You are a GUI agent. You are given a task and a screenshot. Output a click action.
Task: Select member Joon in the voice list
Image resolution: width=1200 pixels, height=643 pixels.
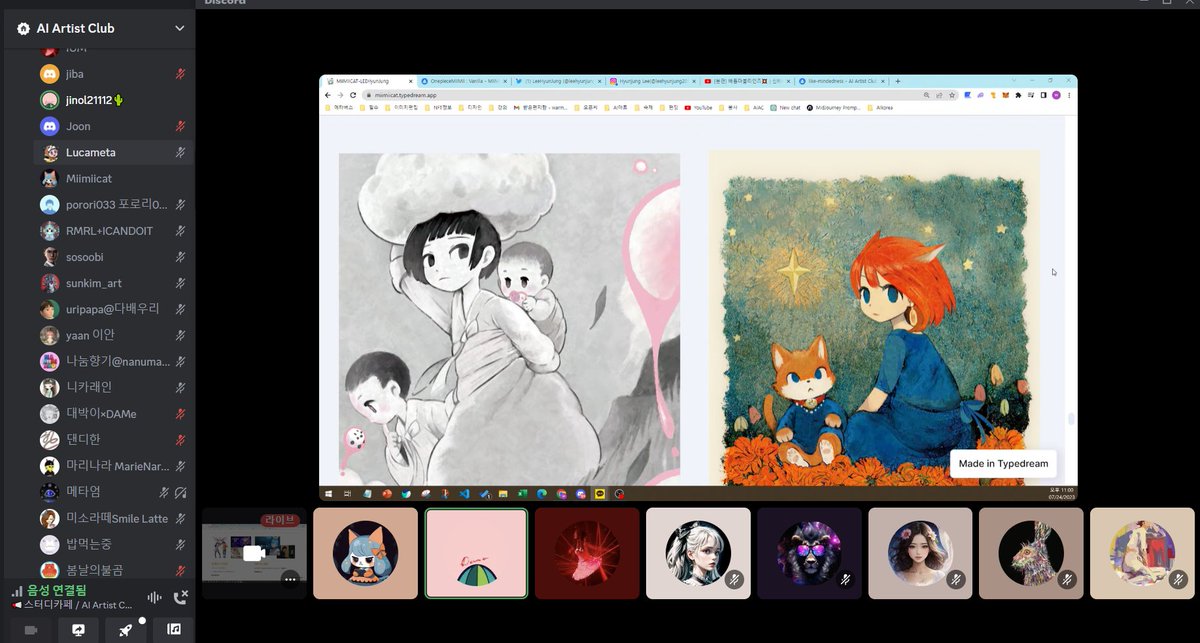point(115,126)
